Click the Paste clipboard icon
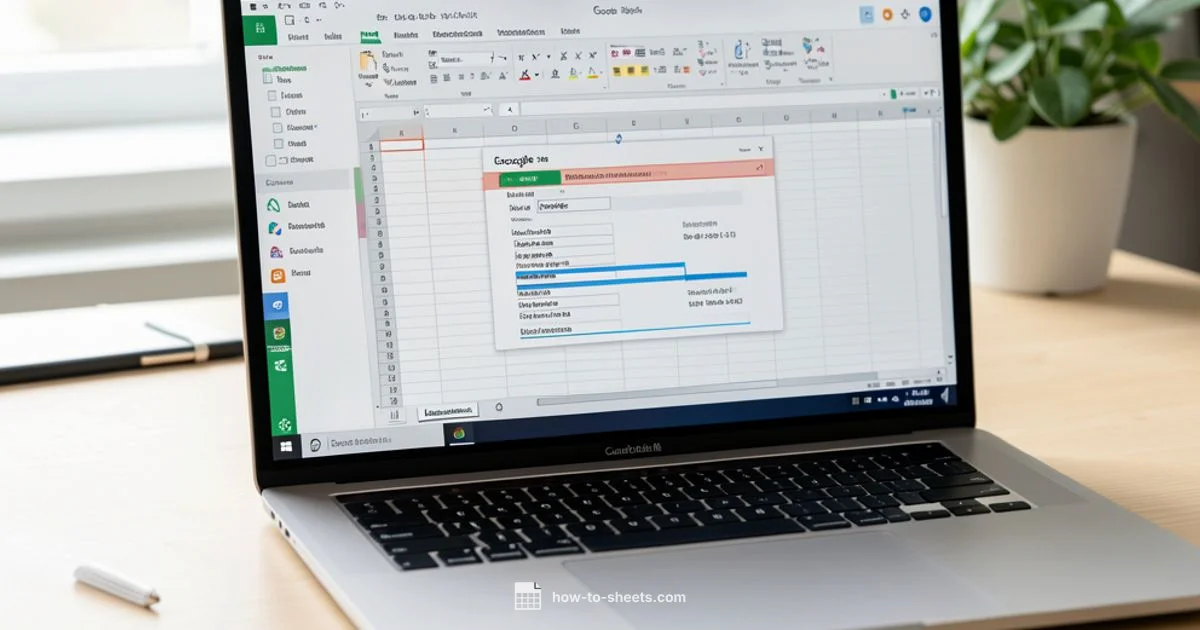The width and height of the screenshot is (1200, 630). pyautogui.click(x=369, y=61)
